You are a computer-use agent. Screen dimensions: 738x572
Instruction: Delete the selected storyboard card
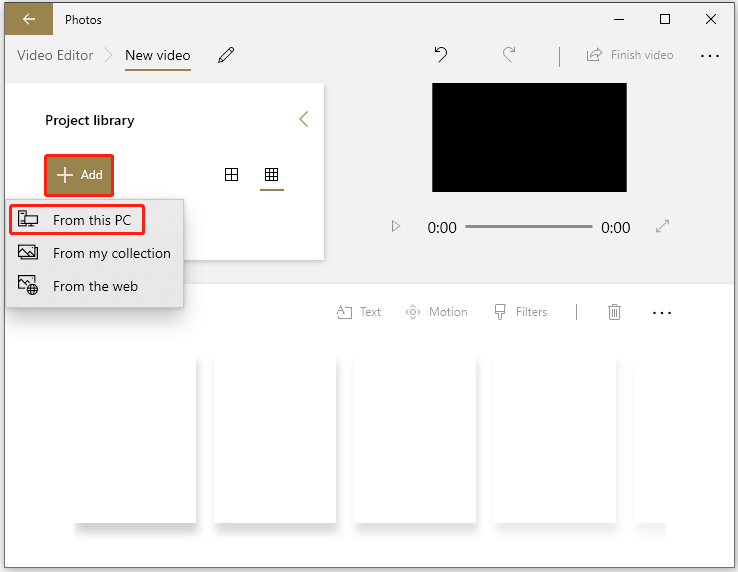point(614,312)
